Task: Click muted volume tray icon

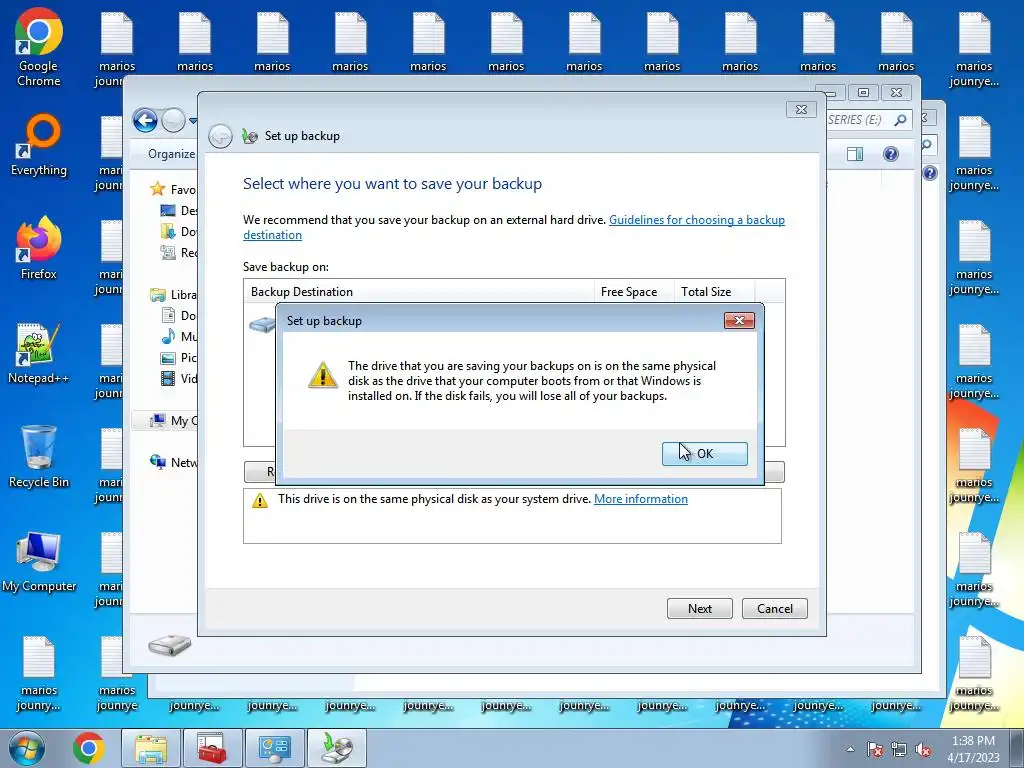Action: coord(923,749)
